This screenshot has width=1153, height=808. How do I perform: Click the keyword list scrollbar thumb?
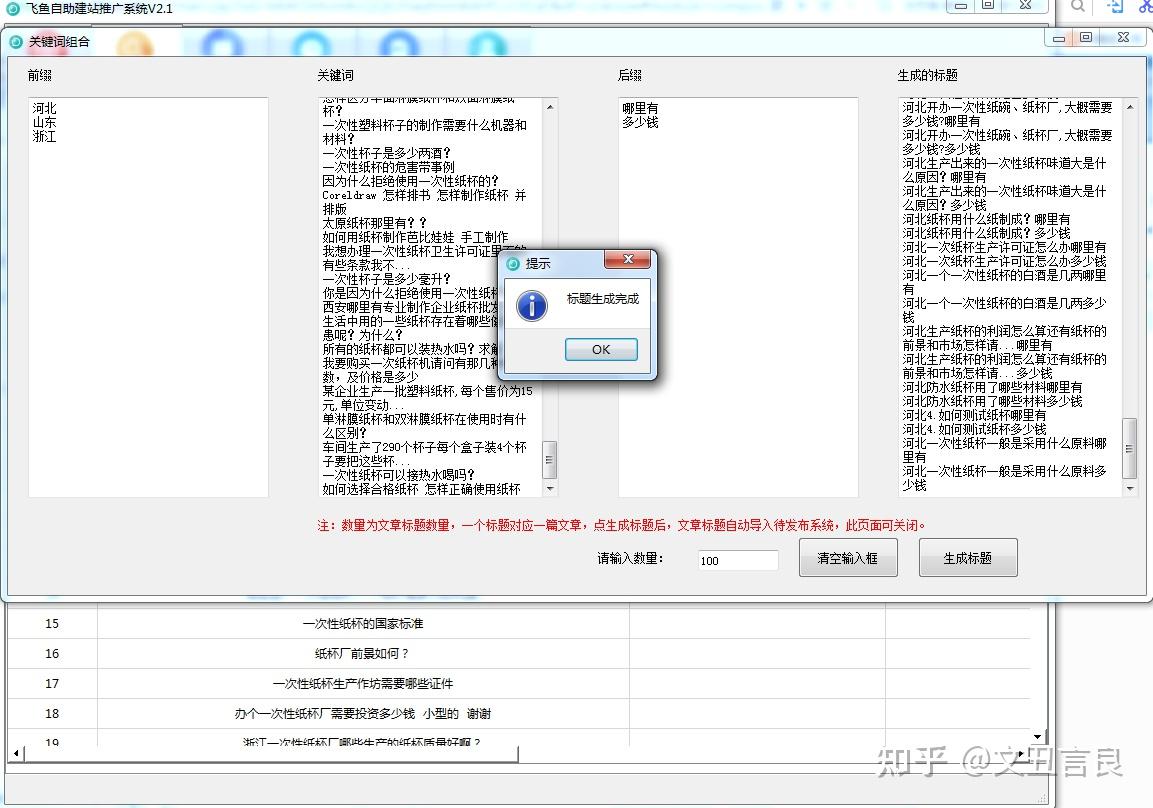(549, 460)
